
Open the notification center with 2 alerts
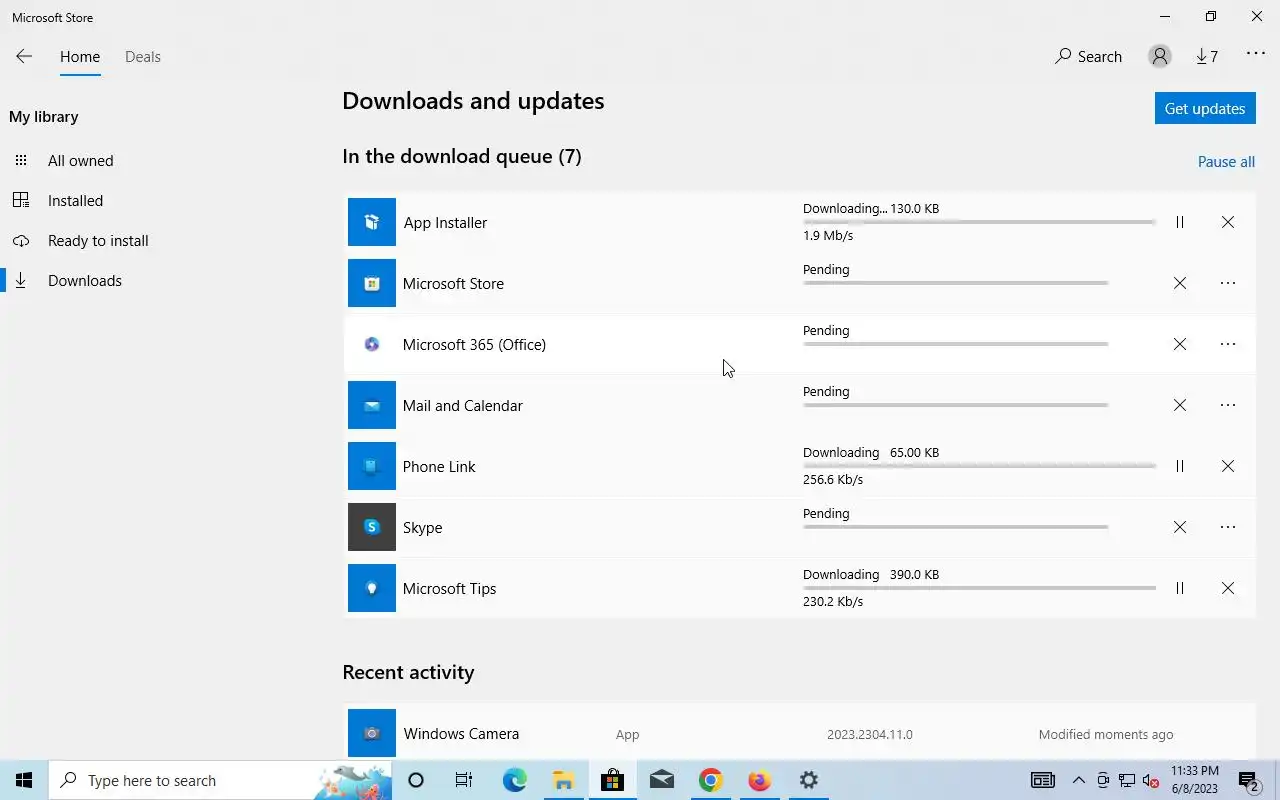[1249, 780]
